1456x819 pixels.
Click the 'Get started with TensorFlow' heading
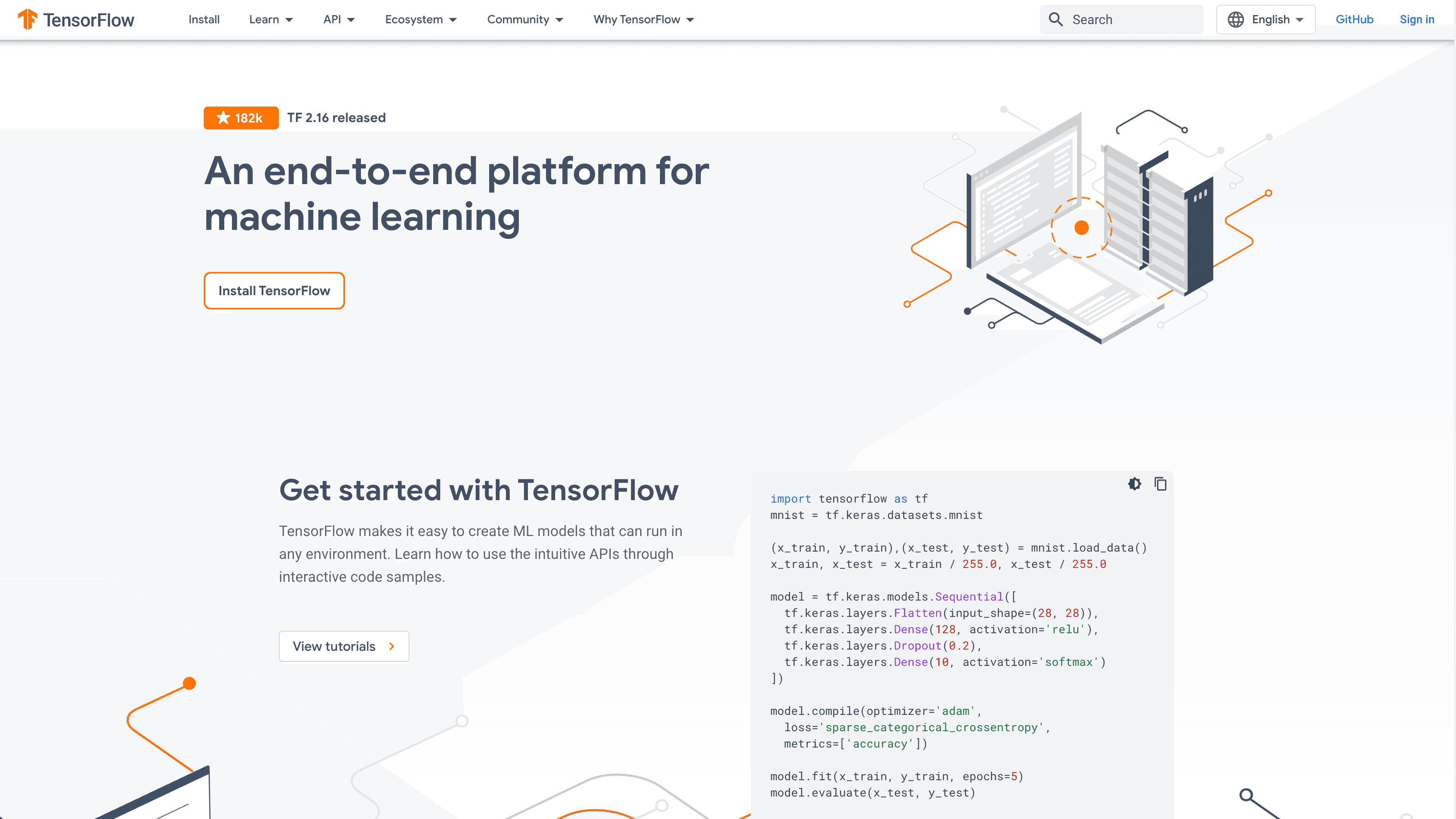click(x=478, y=490)
